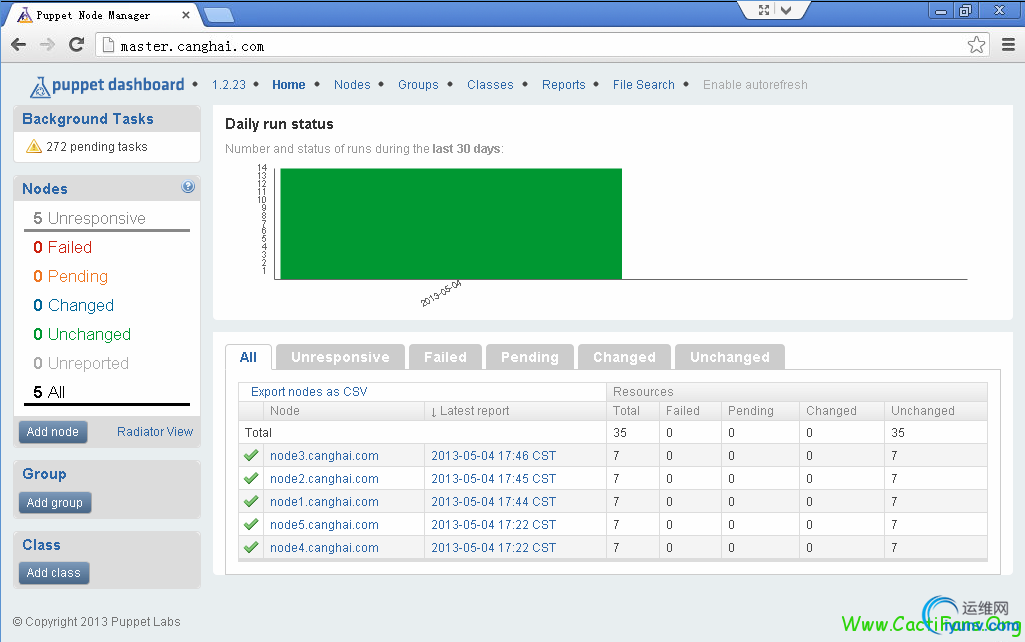Export nodes as CSV

tap(309, 392)
